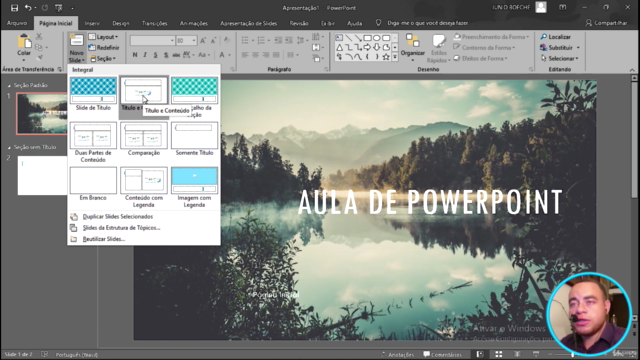Click the Substituir replace button
Viewport: 640px width, 360px height.
tap(560, 48)
